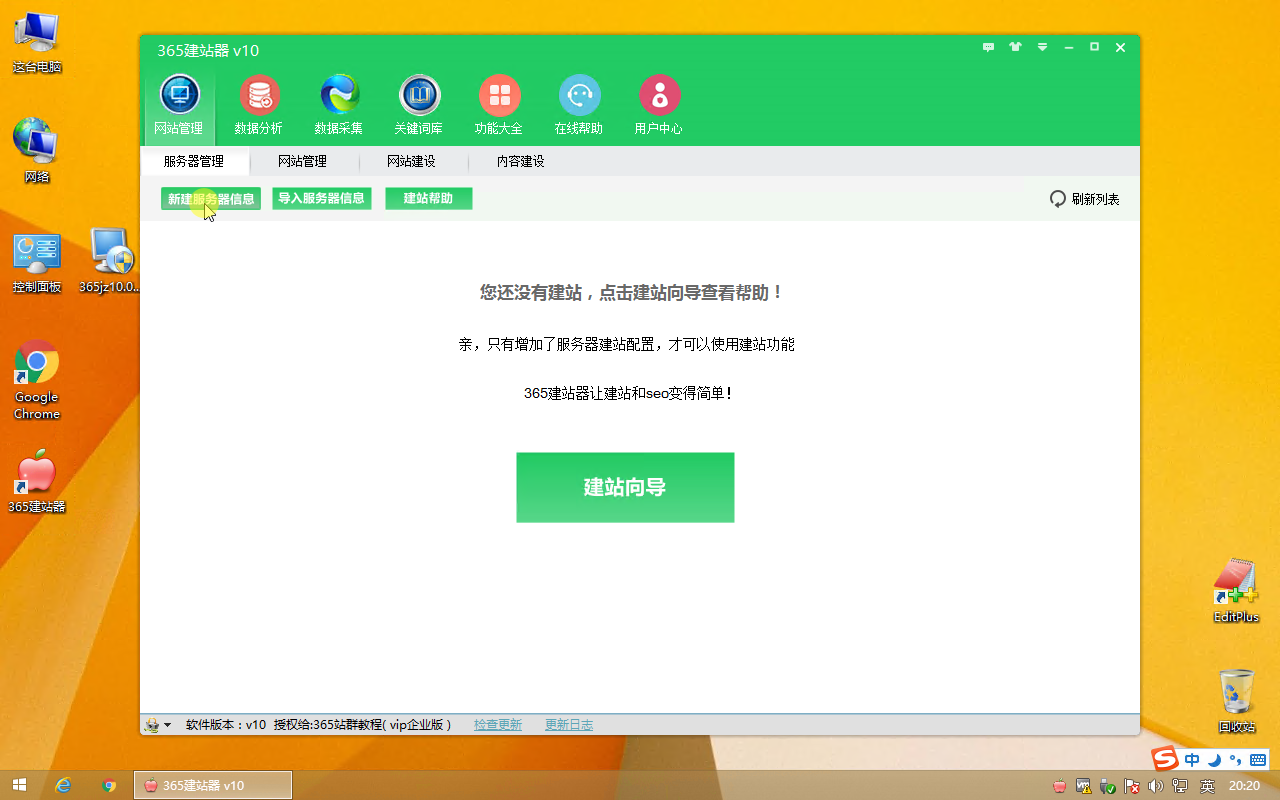Click the 检查更新 link in status bar

tap(498, 725)
